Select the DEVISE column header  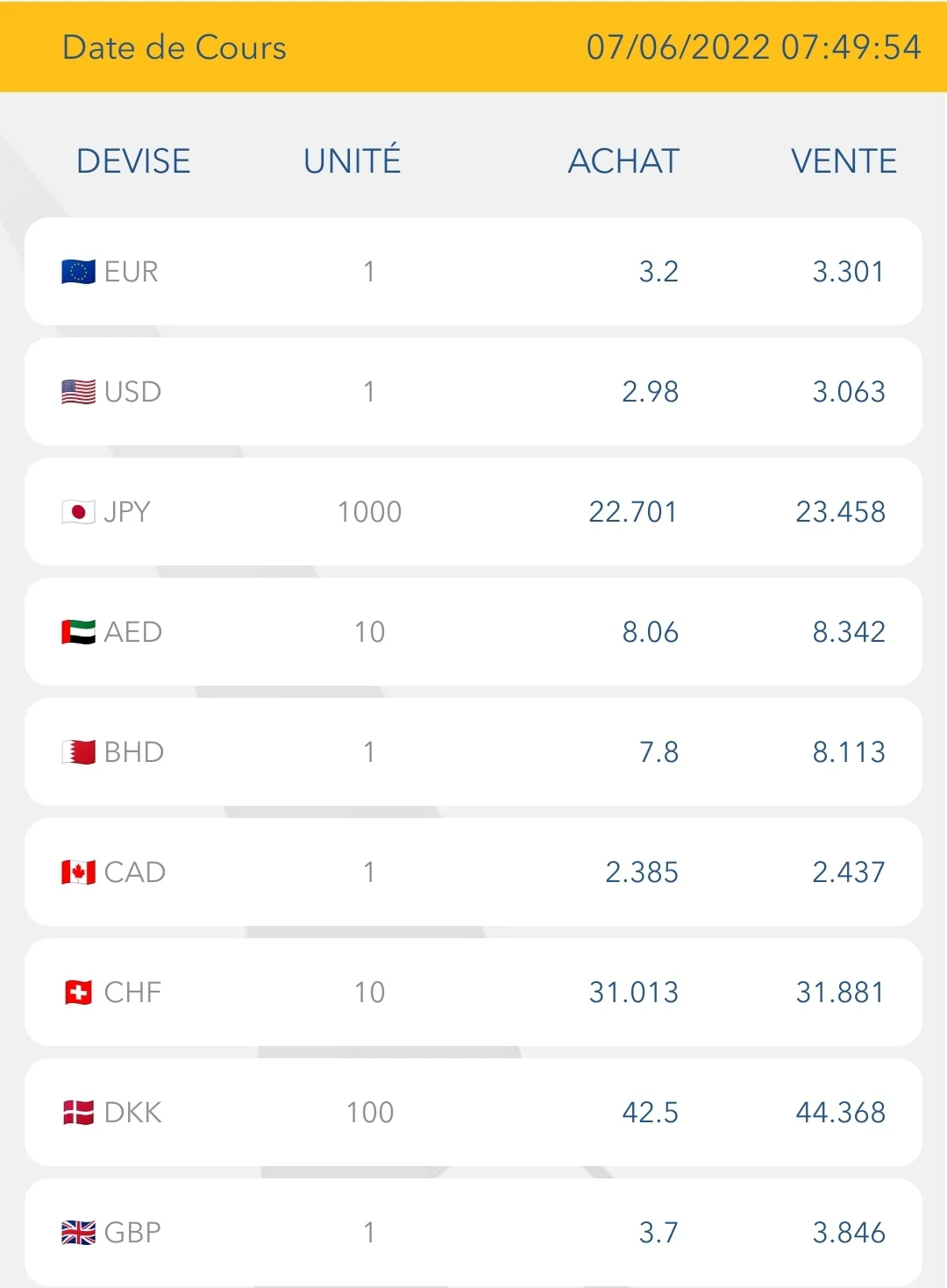click(x=133, y=161)
